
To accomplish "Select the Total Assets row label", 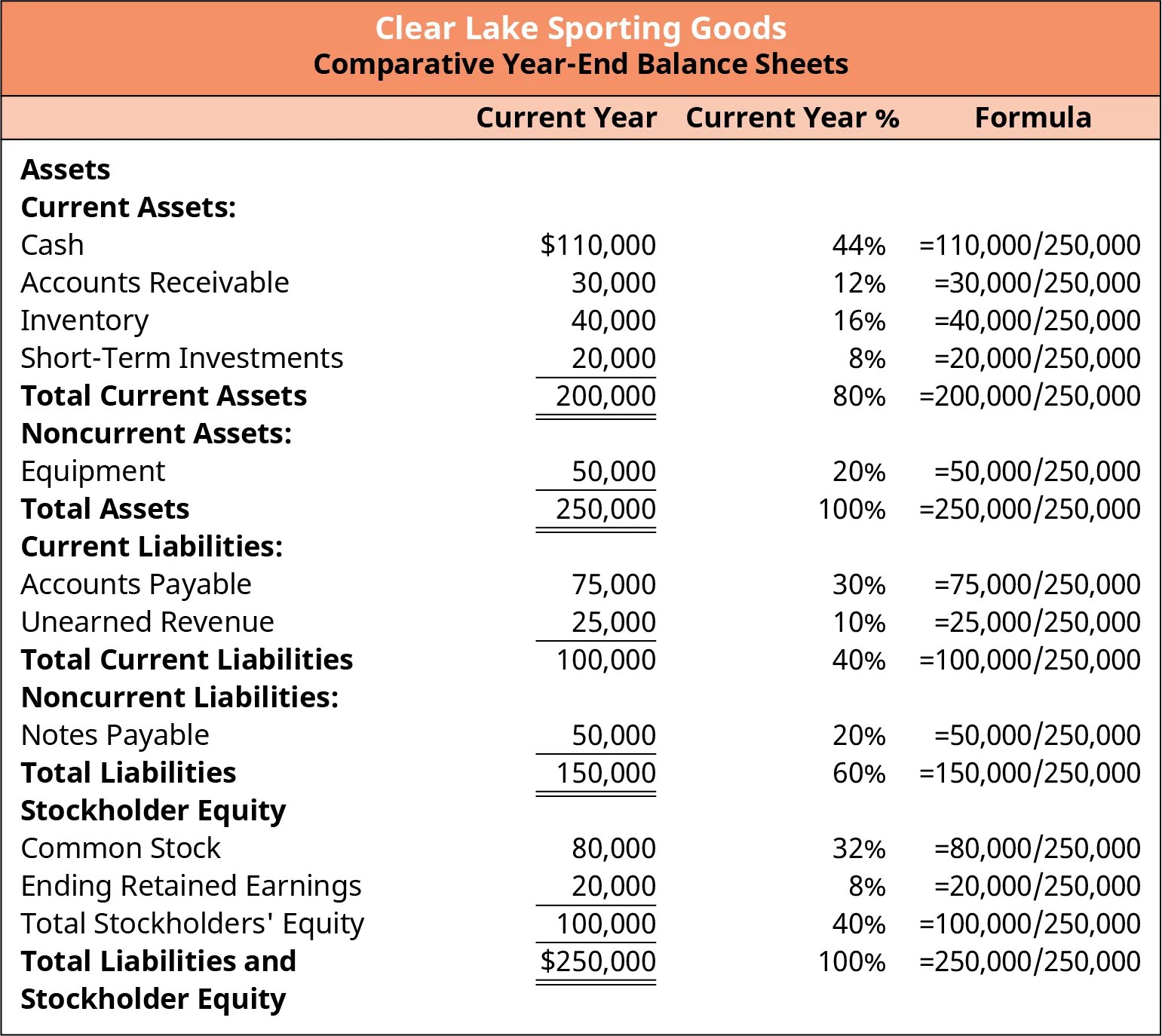I will 105,509.
